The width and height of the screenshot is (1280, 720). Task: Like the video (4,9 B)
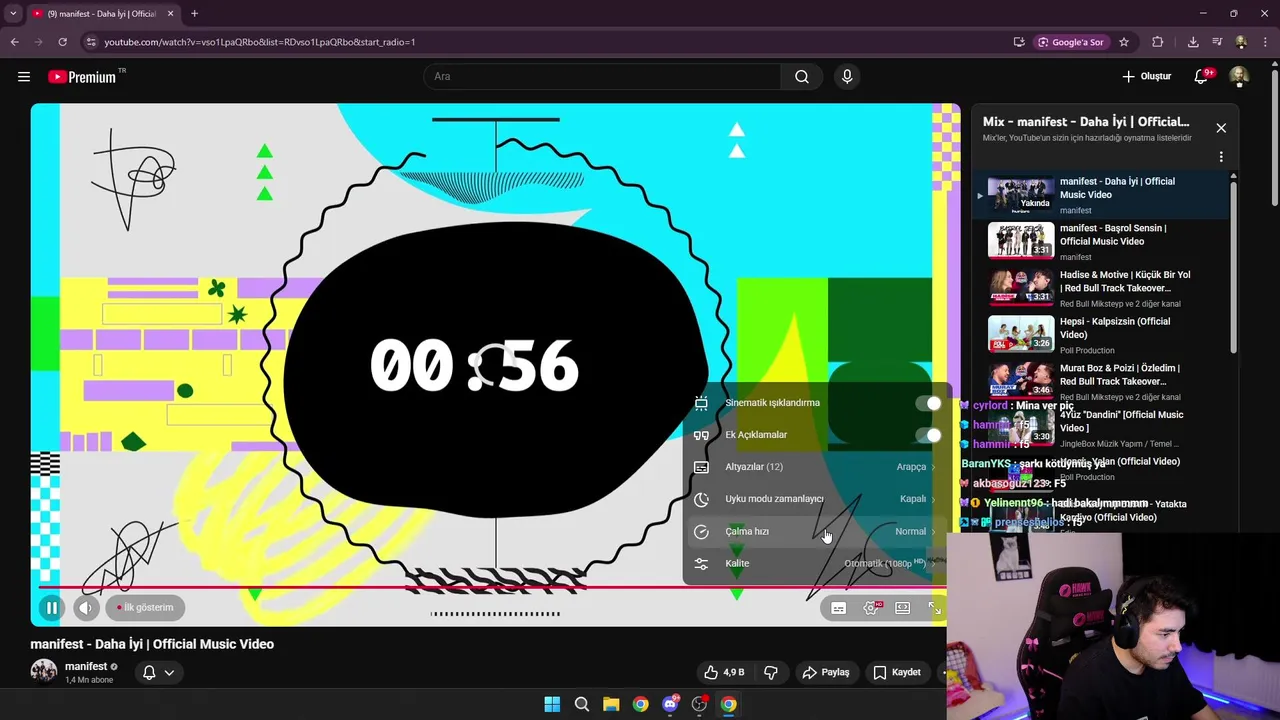click(x=724, y=672)
